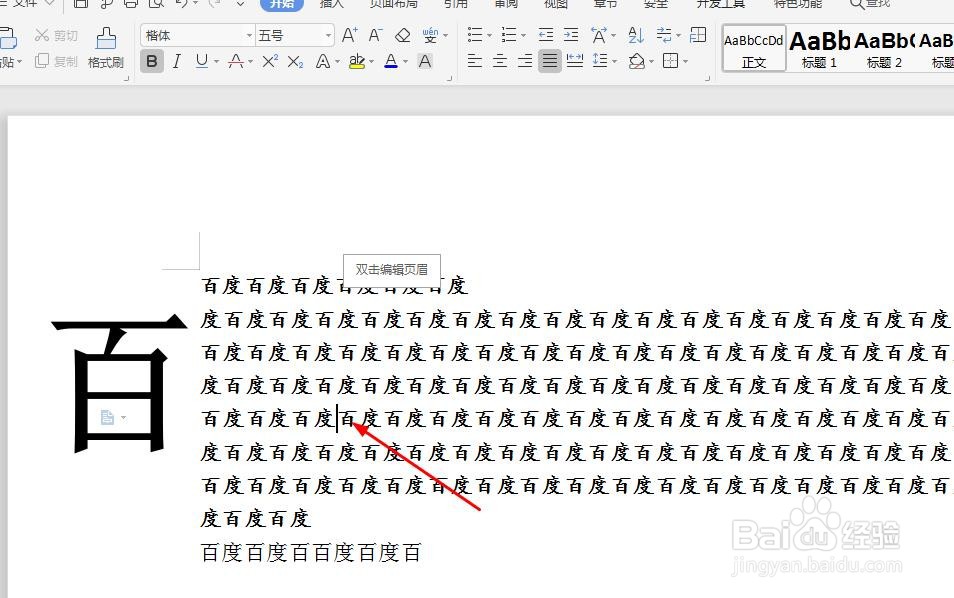
Task: Click the eraser Clear Formatting icon
Action: click(x=402, y=35)
